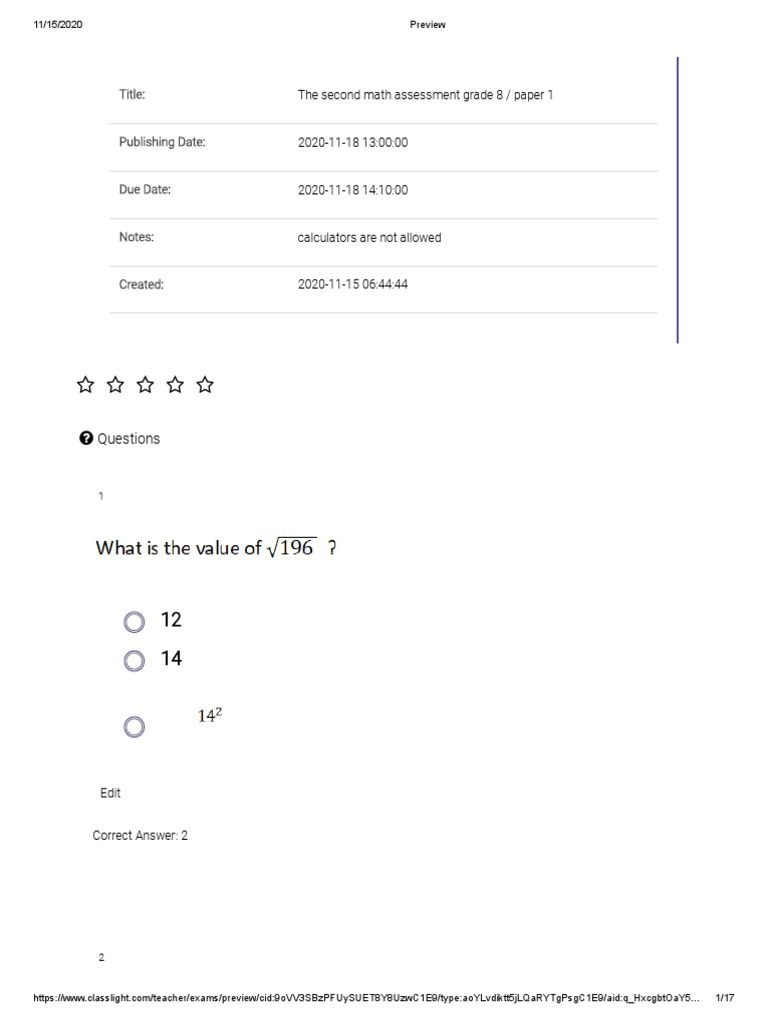Click the vertical scrollbar beside the details table
Image resolution: width=768 pixels, height=1024 pixels.
pos(678,200)
